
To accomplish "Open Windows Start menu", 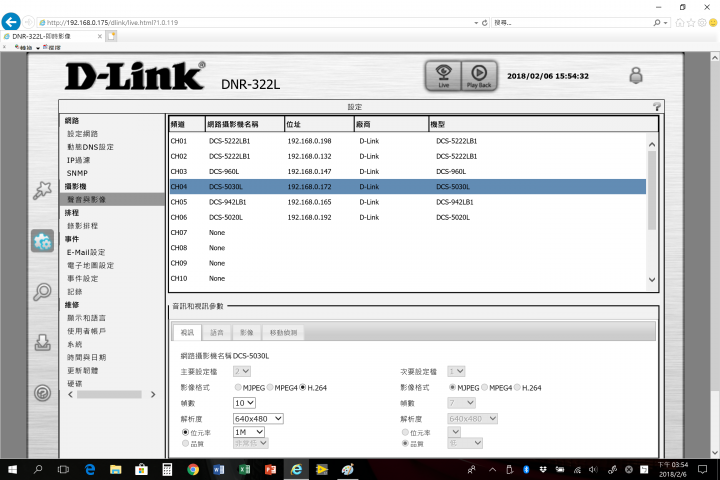I will [12, 469].
